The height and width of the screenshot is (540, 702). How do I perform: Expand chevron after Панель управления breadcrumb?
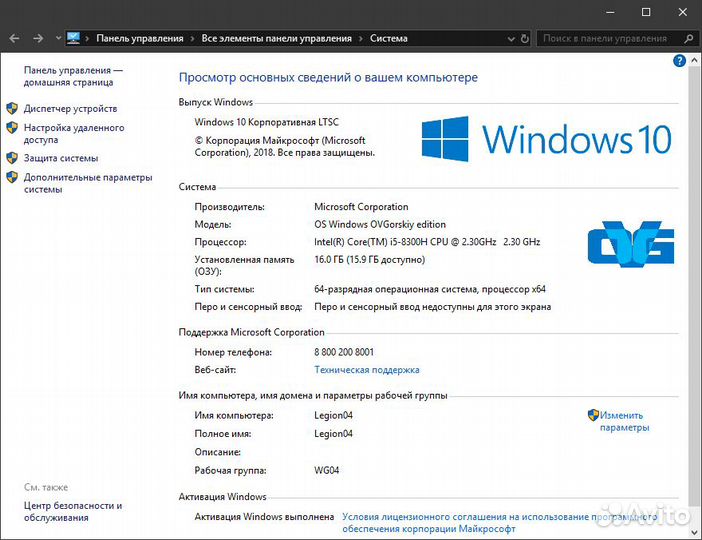[192, 39]
